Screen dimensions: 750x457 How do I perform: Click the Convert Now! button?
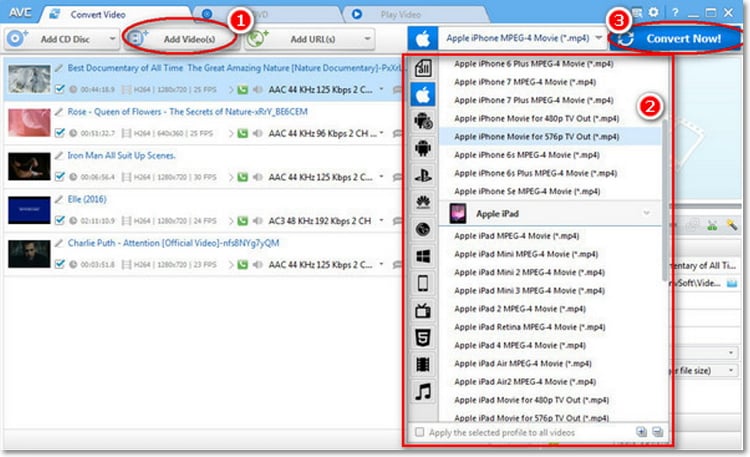[675, 38]
